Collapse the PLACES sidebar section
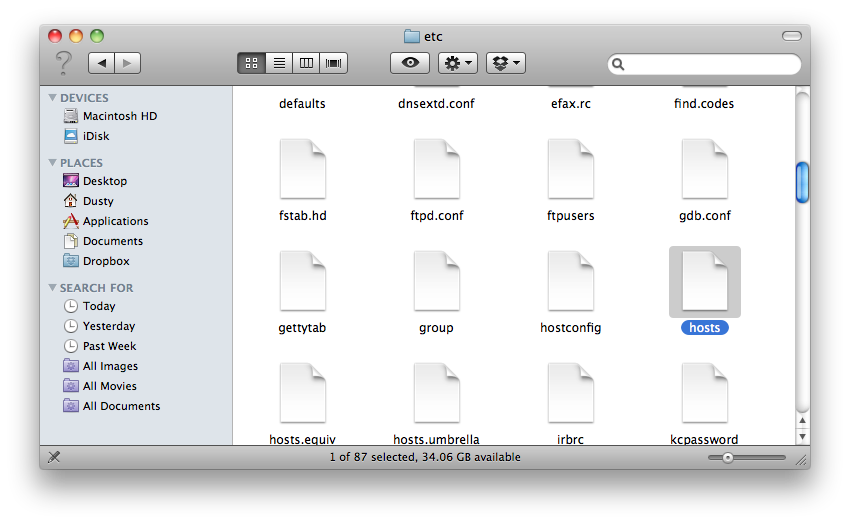This screenshot has width=850, height=524. [53, 163]
